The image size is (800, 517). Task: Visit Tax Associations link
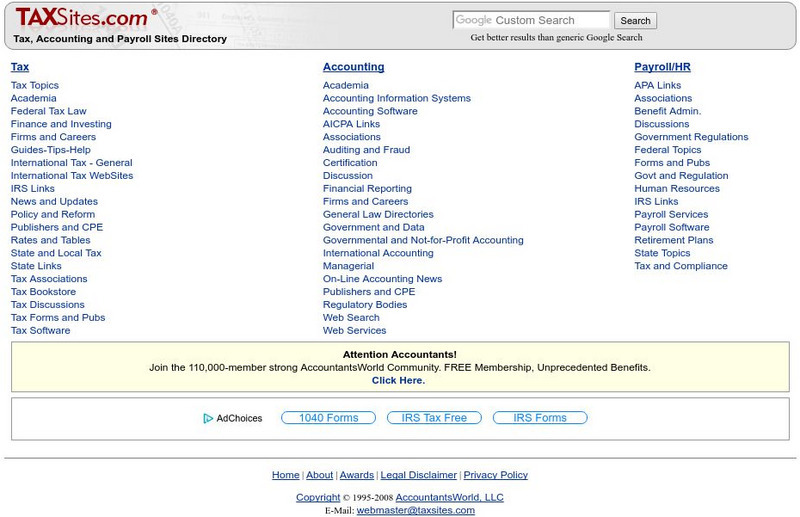pyautogui.click(x=49, y=279)
